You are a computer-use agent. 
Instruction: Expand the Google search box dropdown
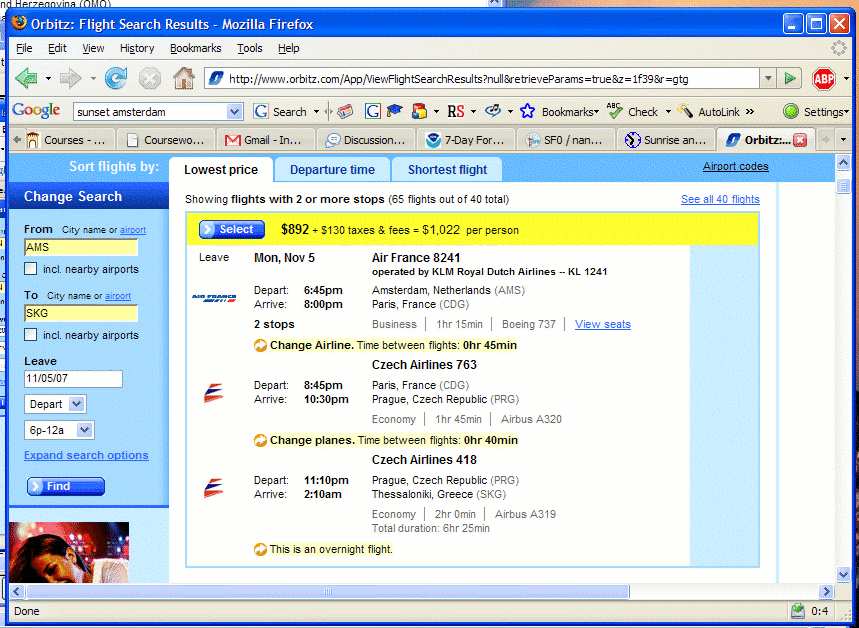tap(234, 112)
